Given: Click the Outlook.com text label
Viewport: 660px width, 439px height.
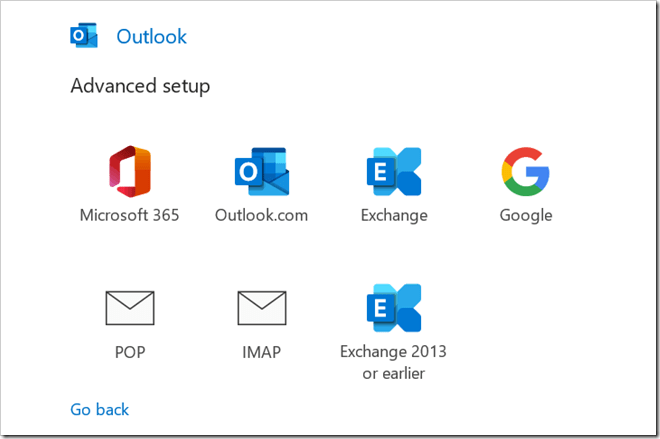Looking at the screenshot, I should click(x=261, y=215).
